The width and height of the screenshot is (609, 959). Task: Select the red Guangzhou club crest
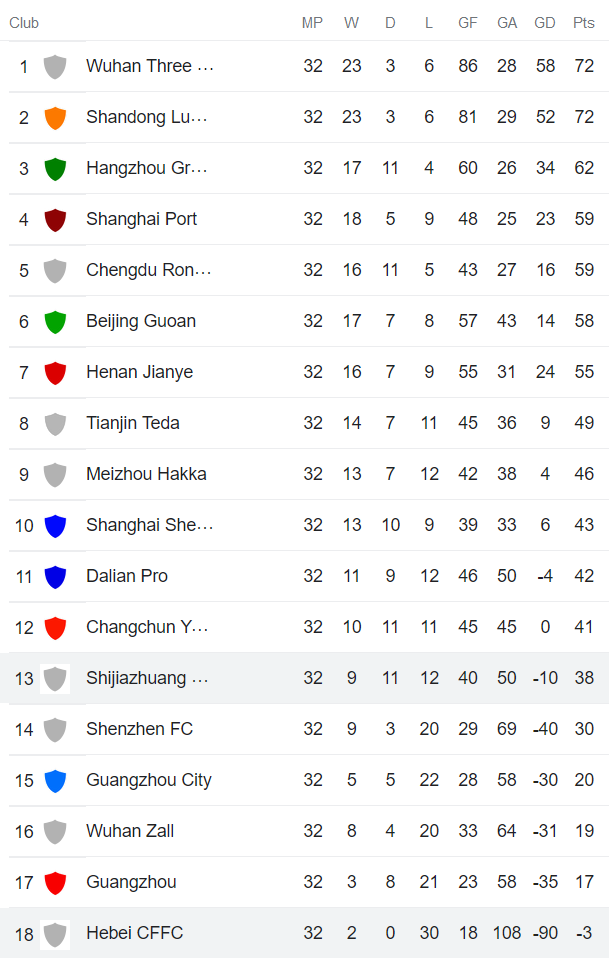[55, 882]
